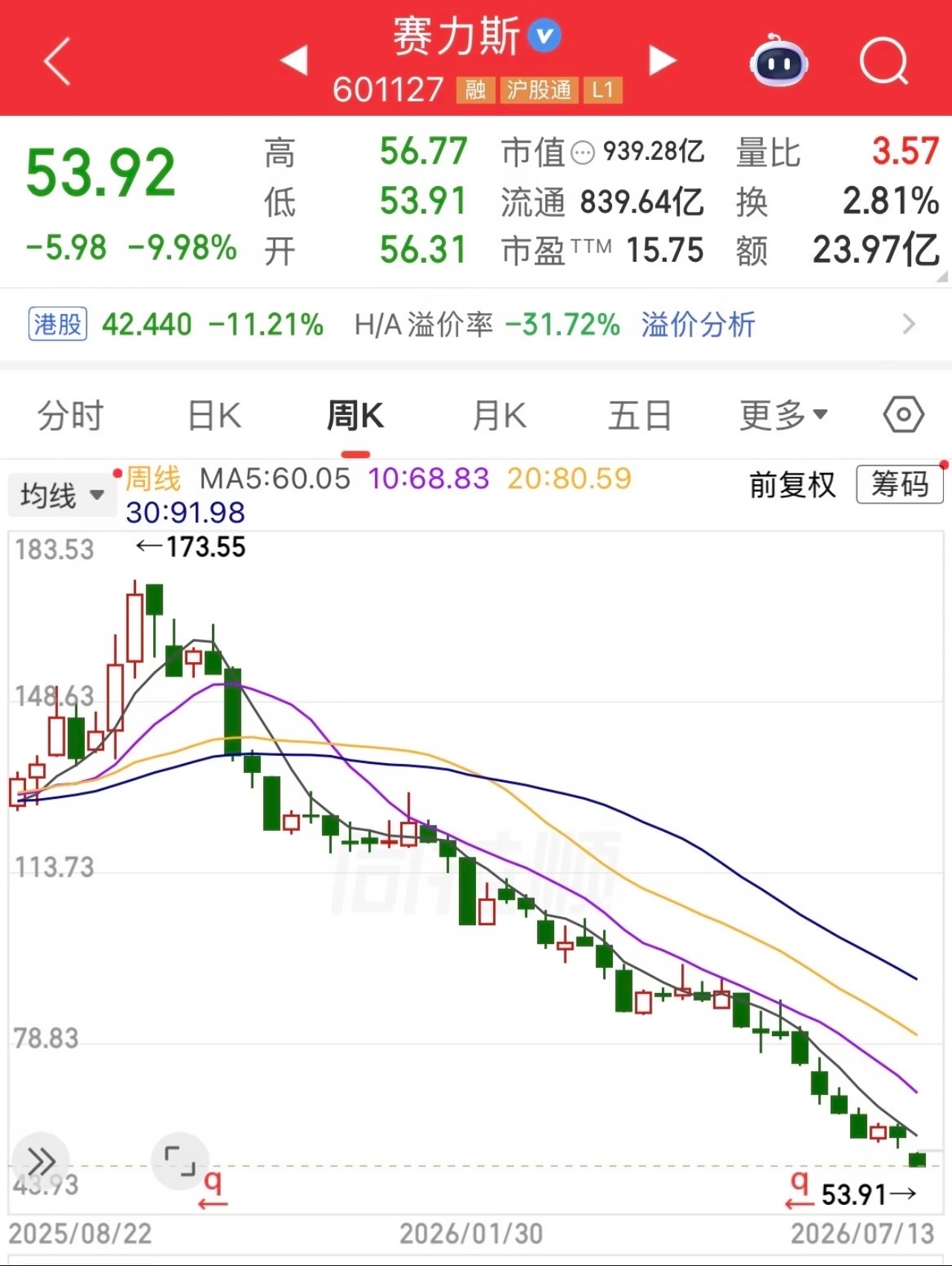This screenshot has width=952, height=1266.
Task: Tap the 港股 tag
Action: [58, 324]
